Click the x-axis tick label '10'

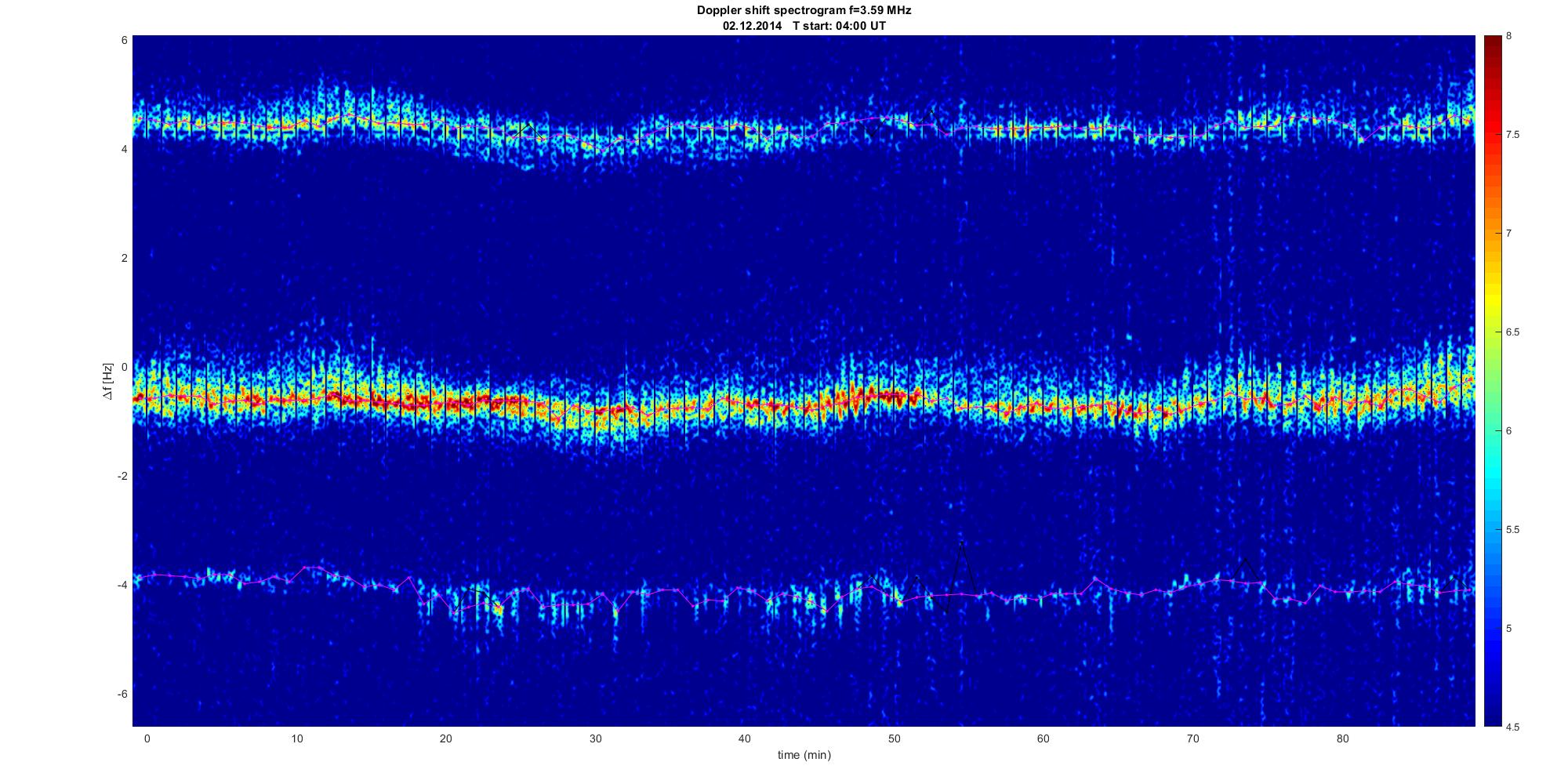coord(296,738)
